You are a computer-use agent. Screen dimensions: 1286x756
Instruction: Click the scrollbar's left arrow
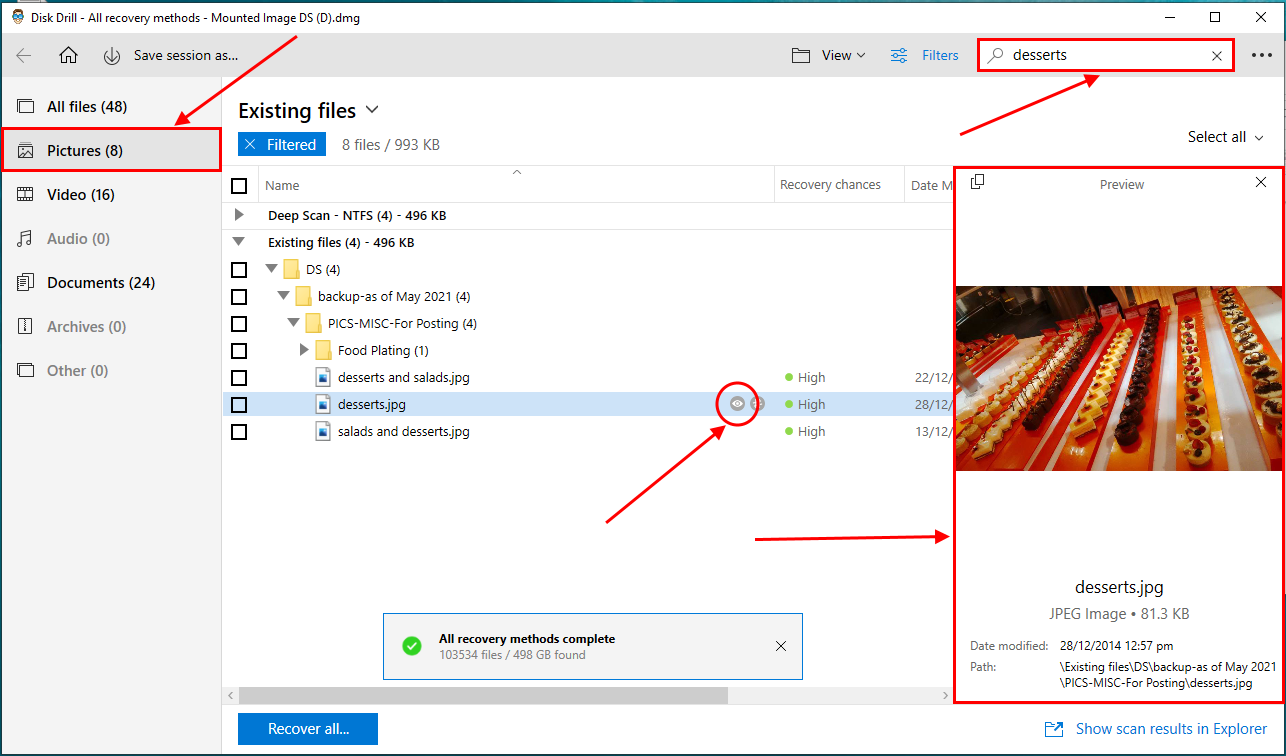tap(230, 695)
